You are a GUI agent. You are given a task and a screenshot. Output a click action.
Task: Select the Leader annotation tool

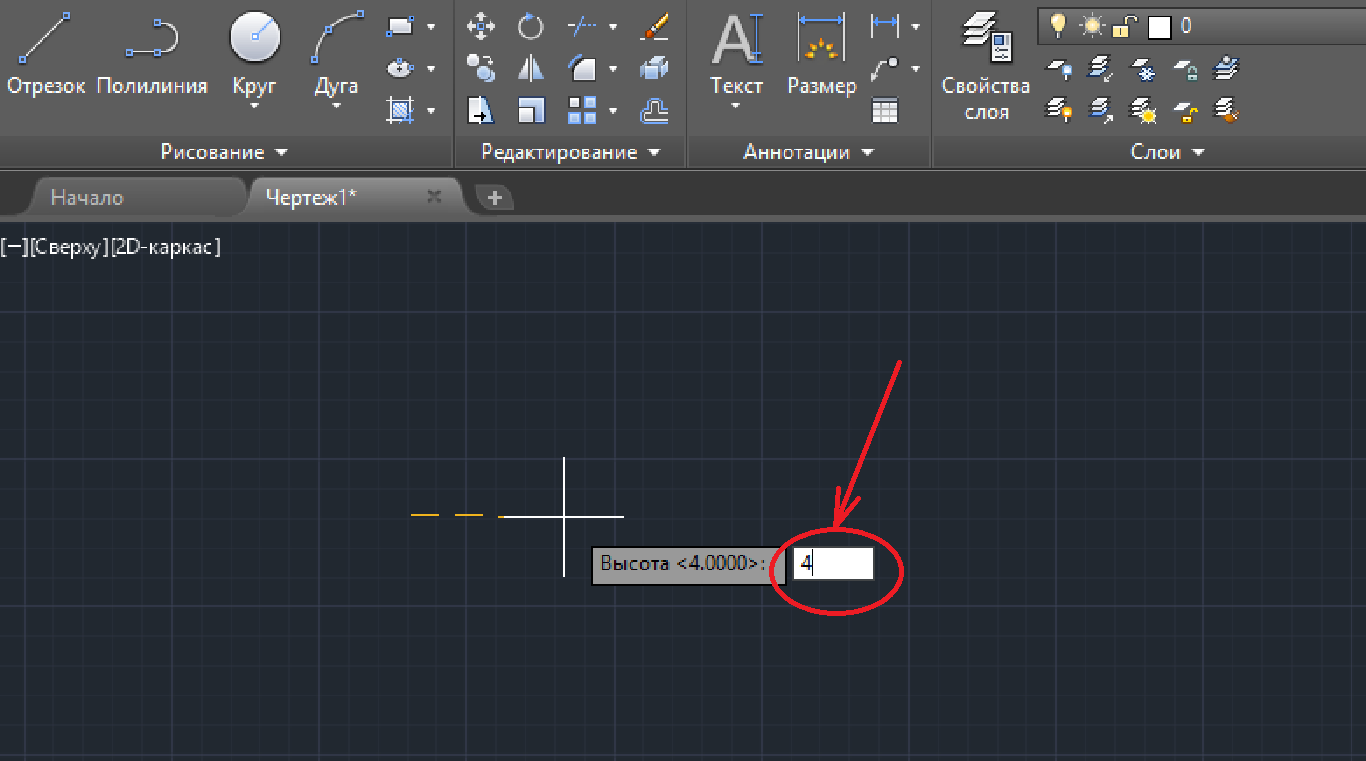point(885,68)
